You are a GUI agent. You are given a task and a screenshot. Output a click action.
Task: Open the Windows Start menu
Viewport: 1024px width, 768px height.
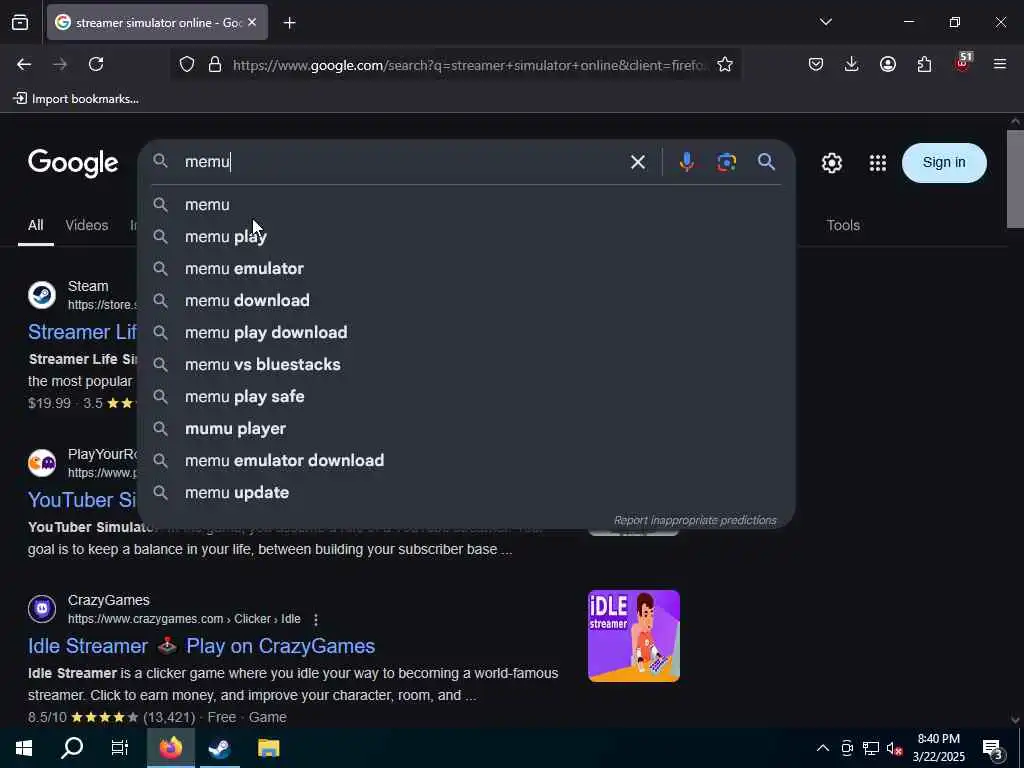[x=24, y=748]
